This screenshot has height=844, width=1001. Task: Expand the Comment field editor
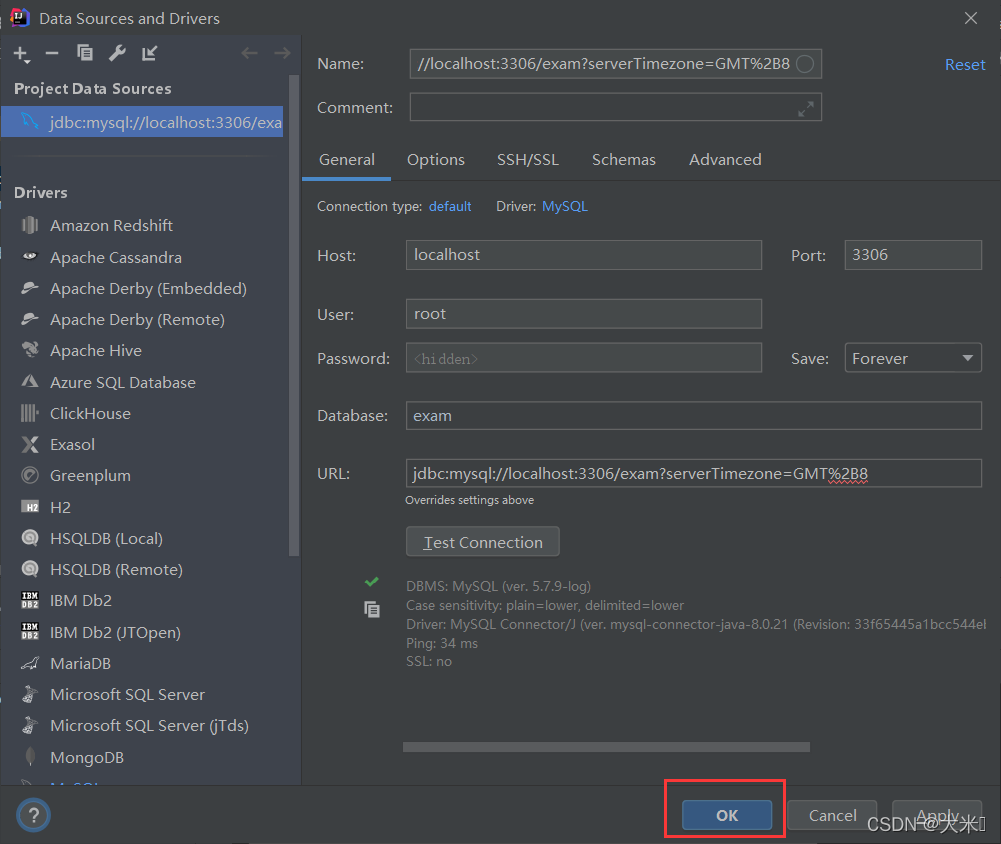click(x=806, y=109)
